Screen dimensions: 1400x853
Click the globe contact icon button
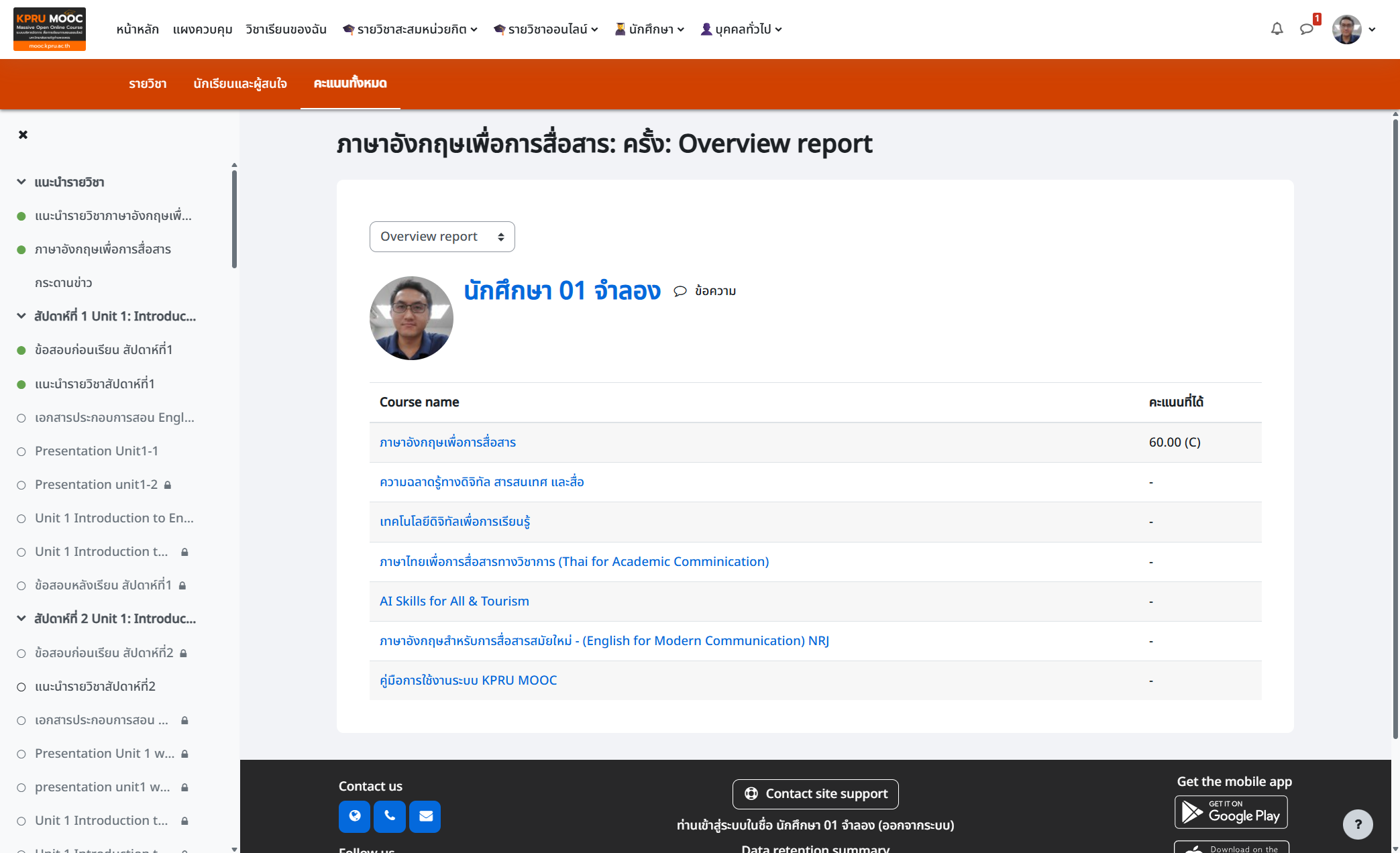point(354,816)
